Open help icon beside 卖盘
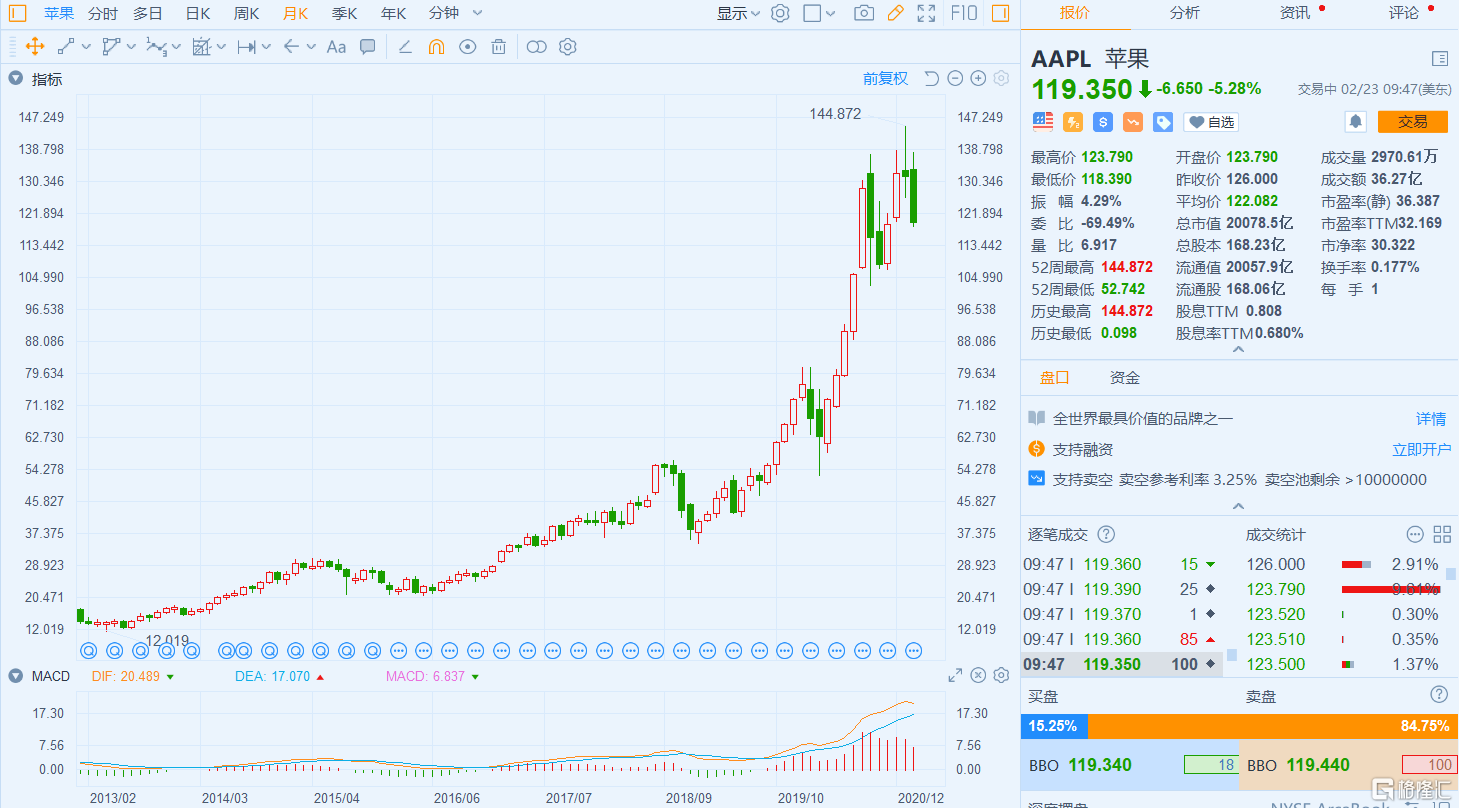The image size is (1459, 808). coord(1439,694)
